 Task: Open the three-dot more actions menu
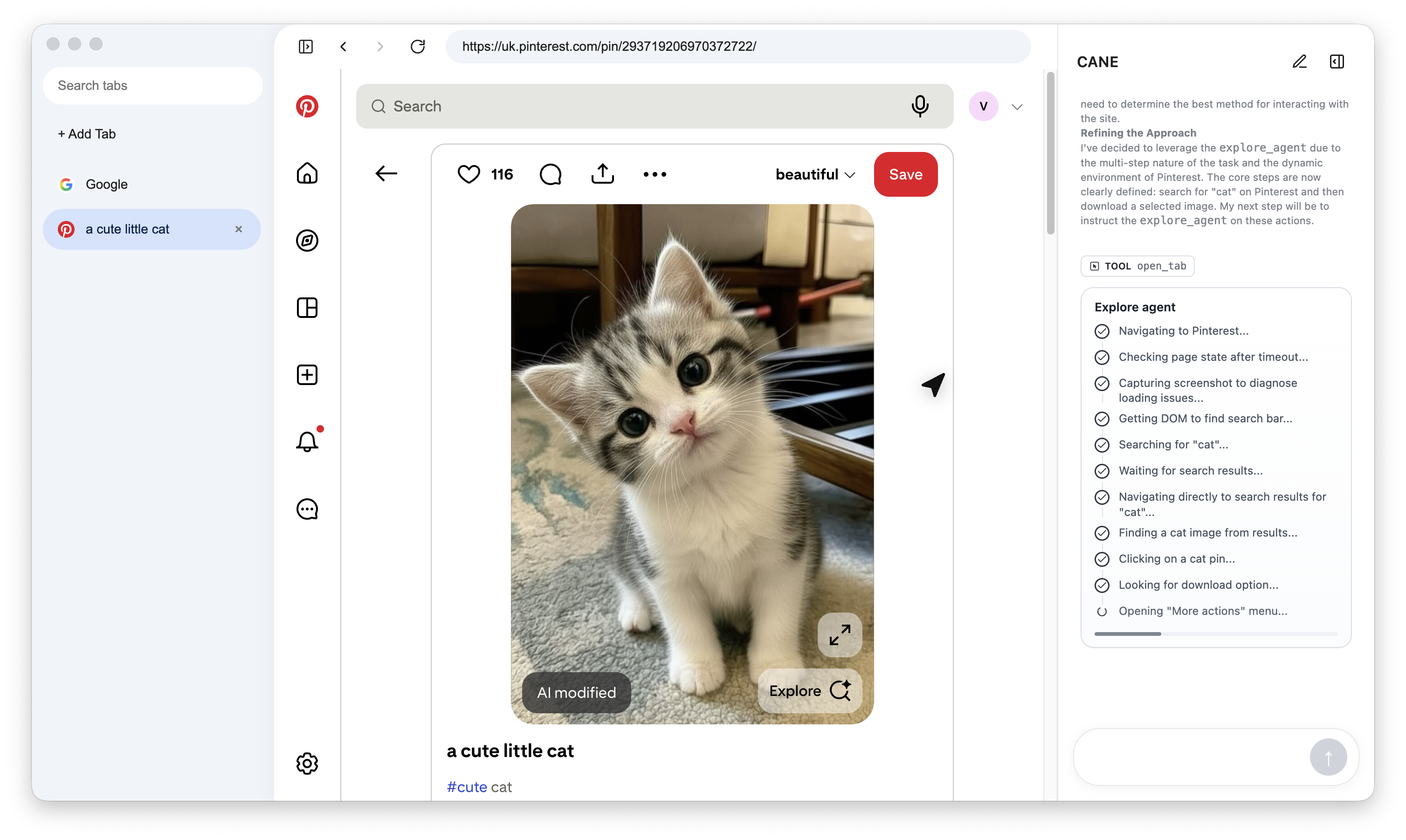click(x=655, y=174)
